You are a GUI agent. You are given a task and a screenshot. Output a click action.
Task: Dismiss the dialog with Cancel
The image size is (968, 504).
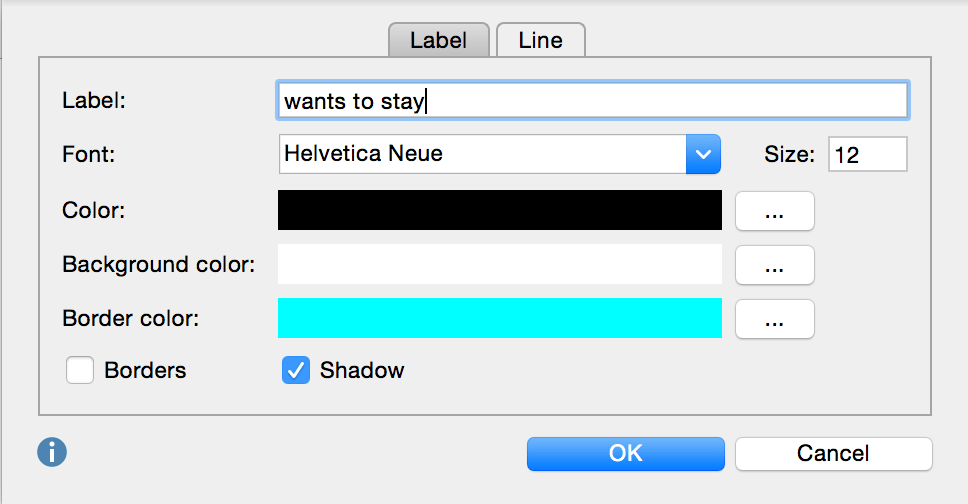click(833, 453)
